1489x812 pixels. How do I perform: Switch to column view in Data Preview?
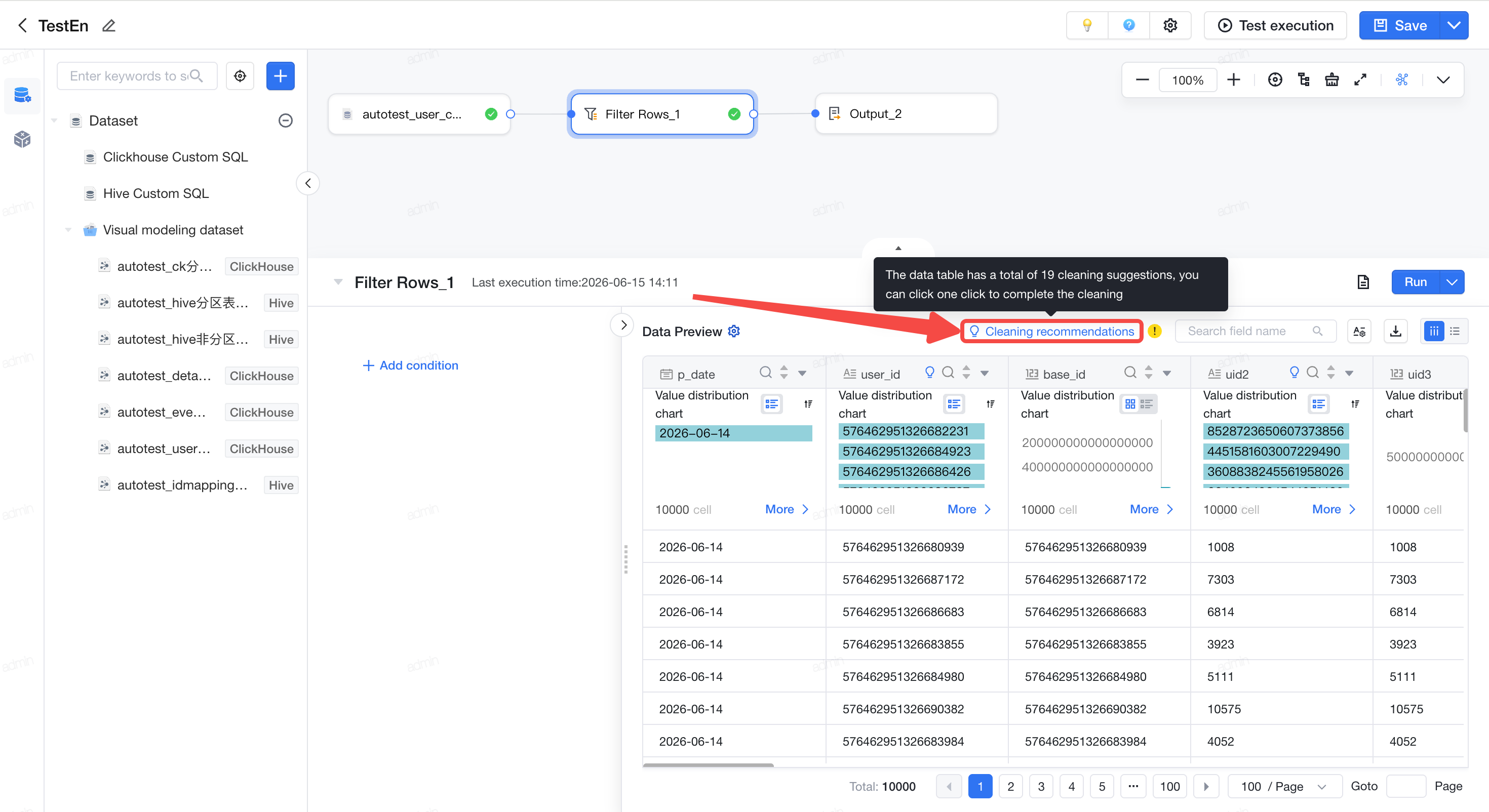pyautogui.click(x=1434, y=331)
